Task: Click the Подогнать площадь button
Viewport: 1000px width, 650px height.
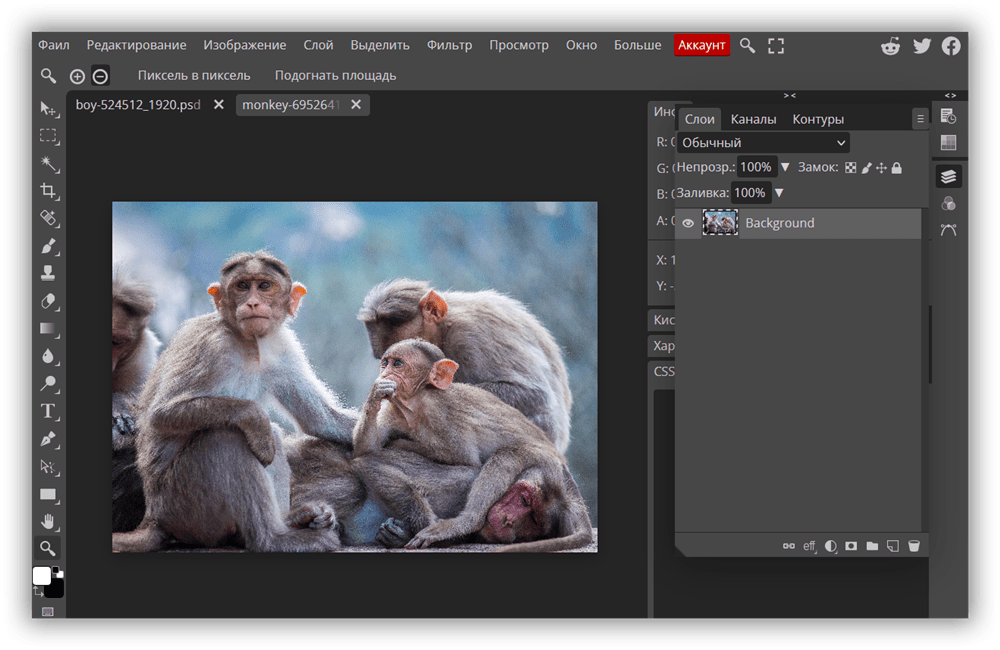Action: pos(335,75)
